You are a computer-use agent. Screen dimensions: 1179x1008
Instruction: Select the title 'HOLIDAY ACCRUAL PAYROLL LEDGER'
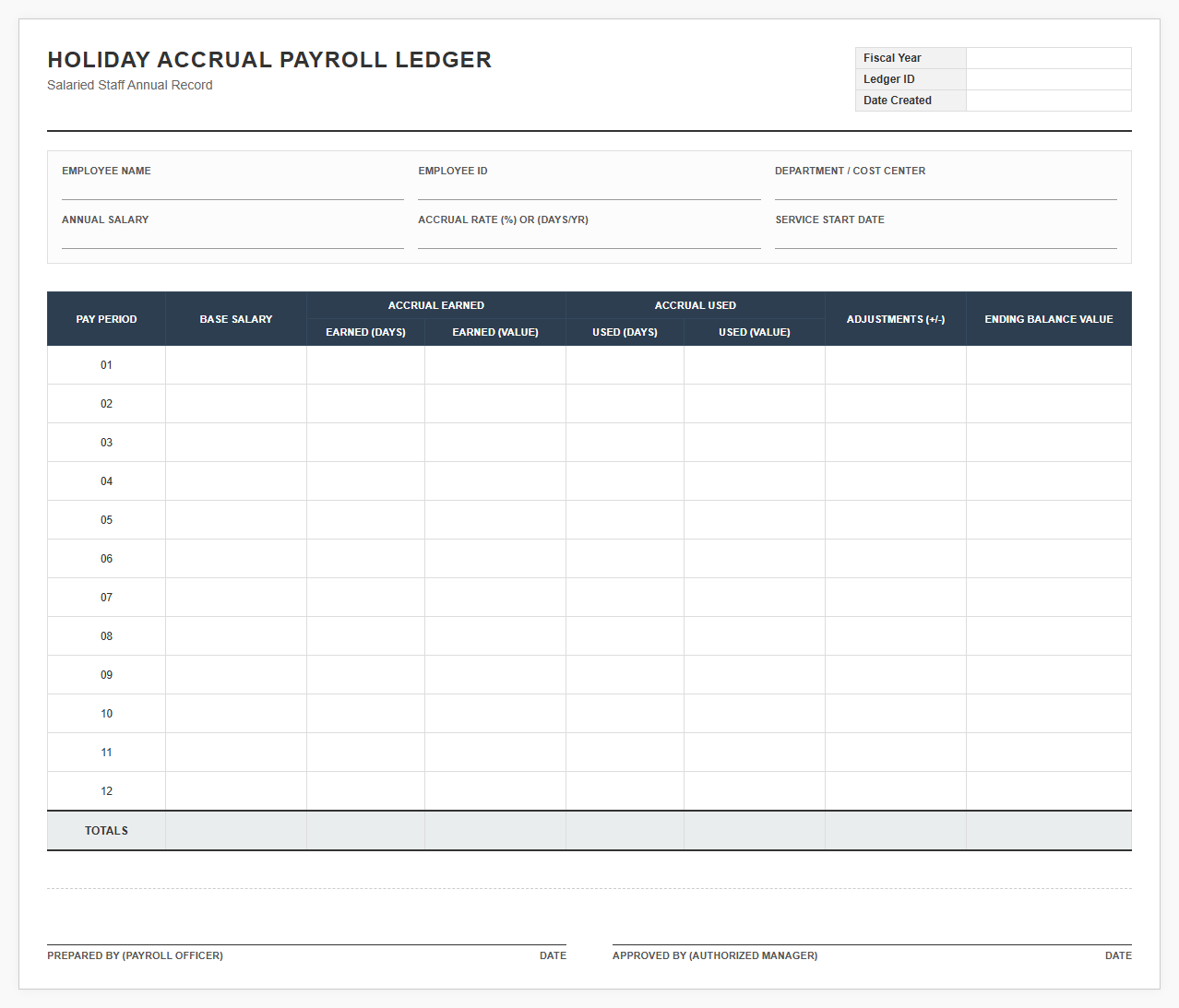269,60
